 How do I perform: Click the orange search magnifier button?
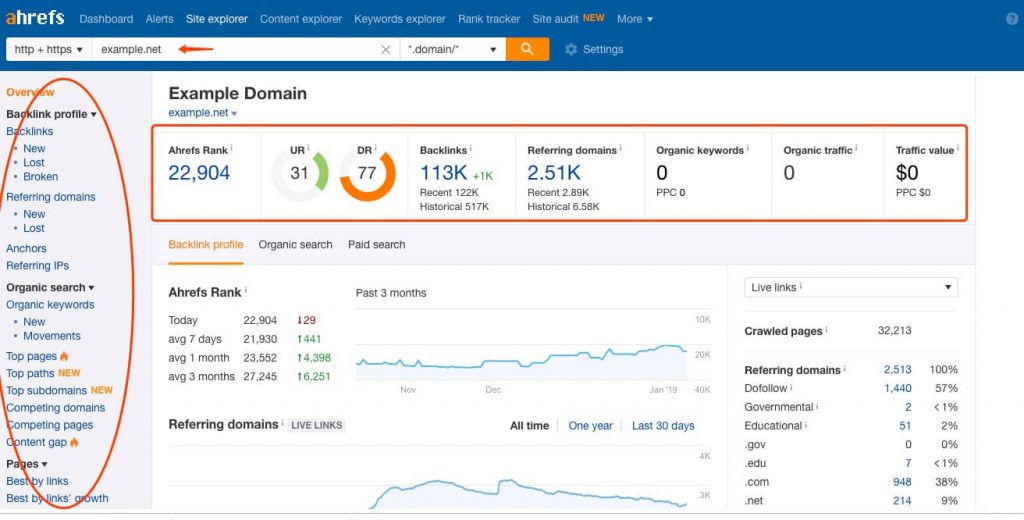click(x=527, y=49)
